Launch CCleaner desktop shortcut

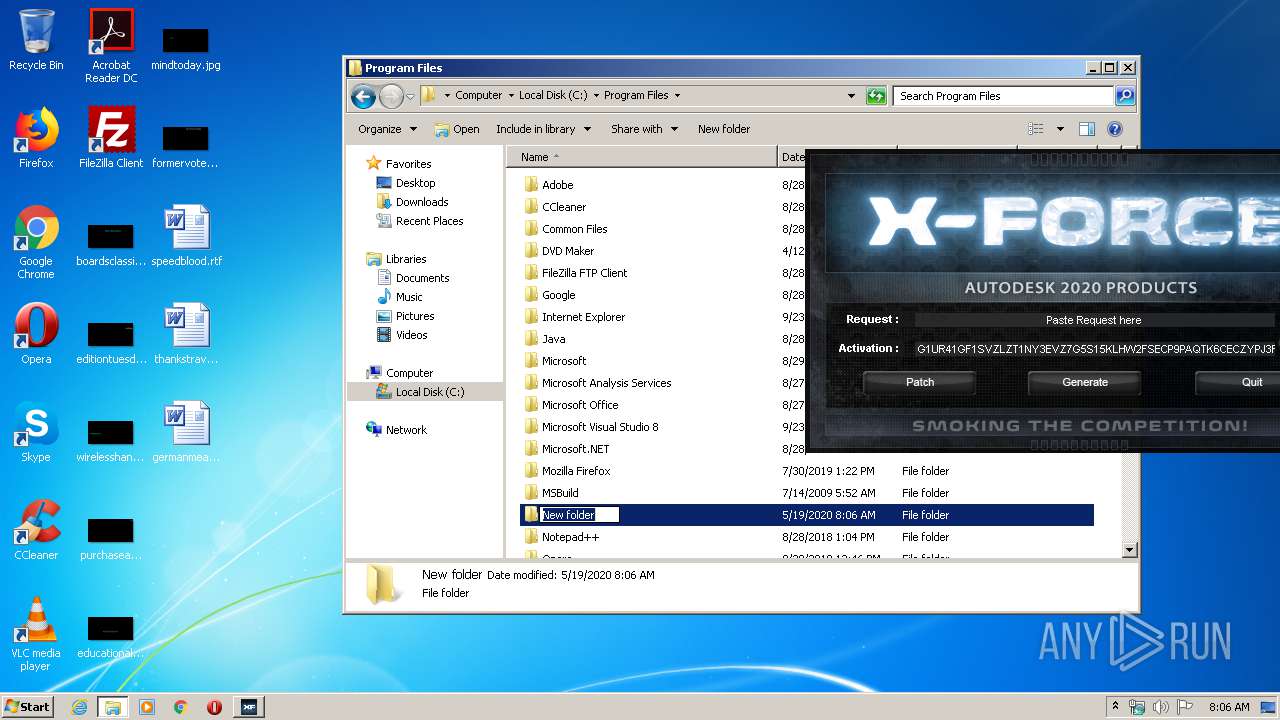click(36, 530)
